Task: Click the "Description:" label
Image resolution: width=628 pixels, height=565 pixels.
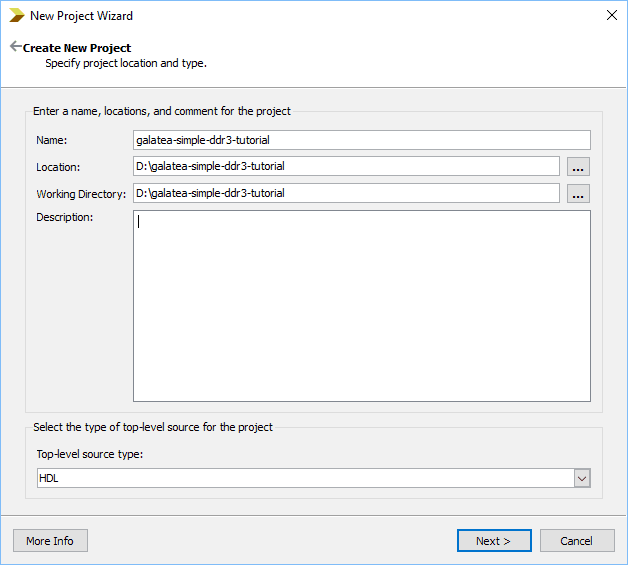Action: coord(64,217)
